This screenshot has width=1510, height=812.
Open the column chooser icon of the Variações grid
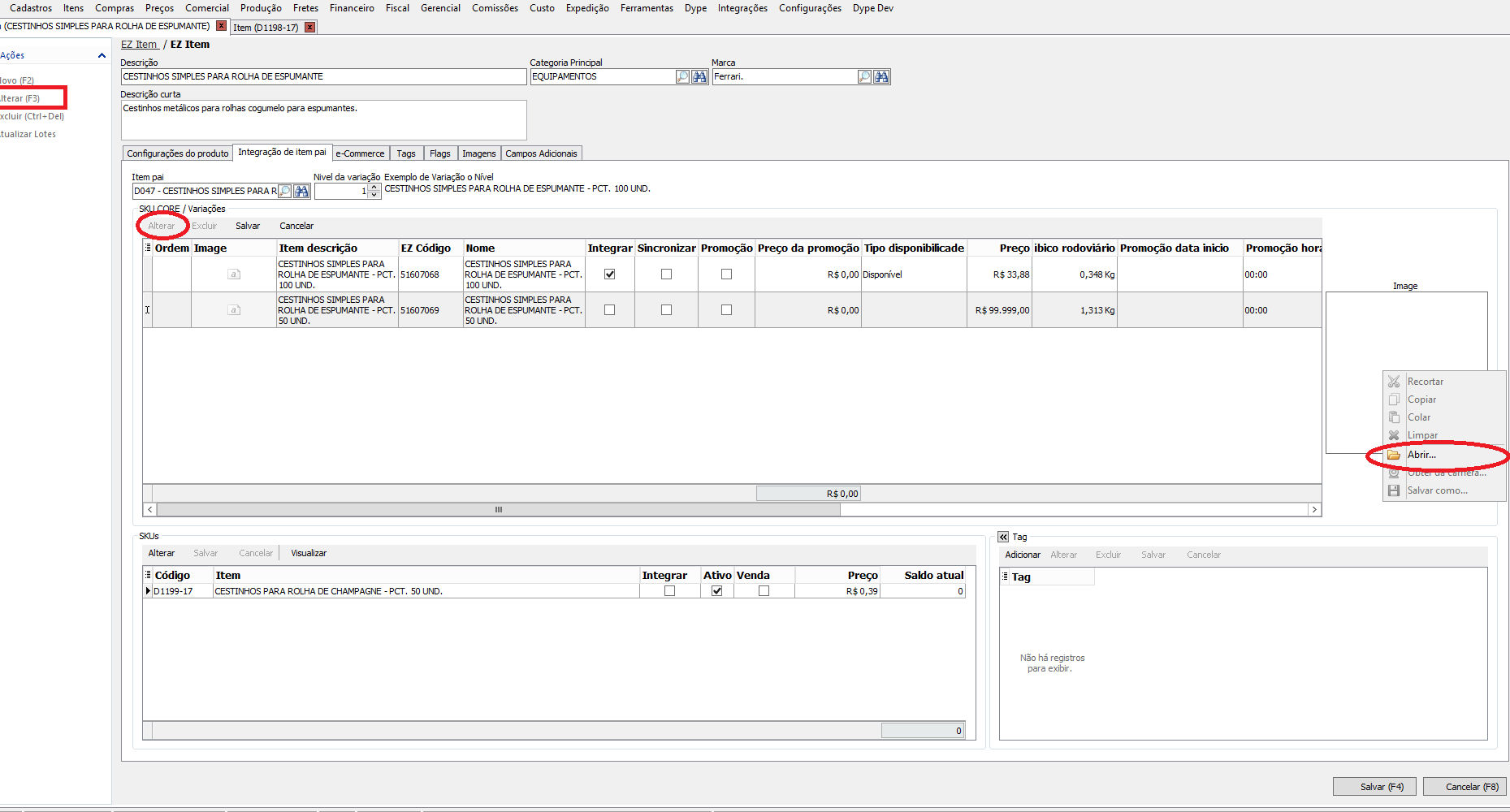coord(148,248)
